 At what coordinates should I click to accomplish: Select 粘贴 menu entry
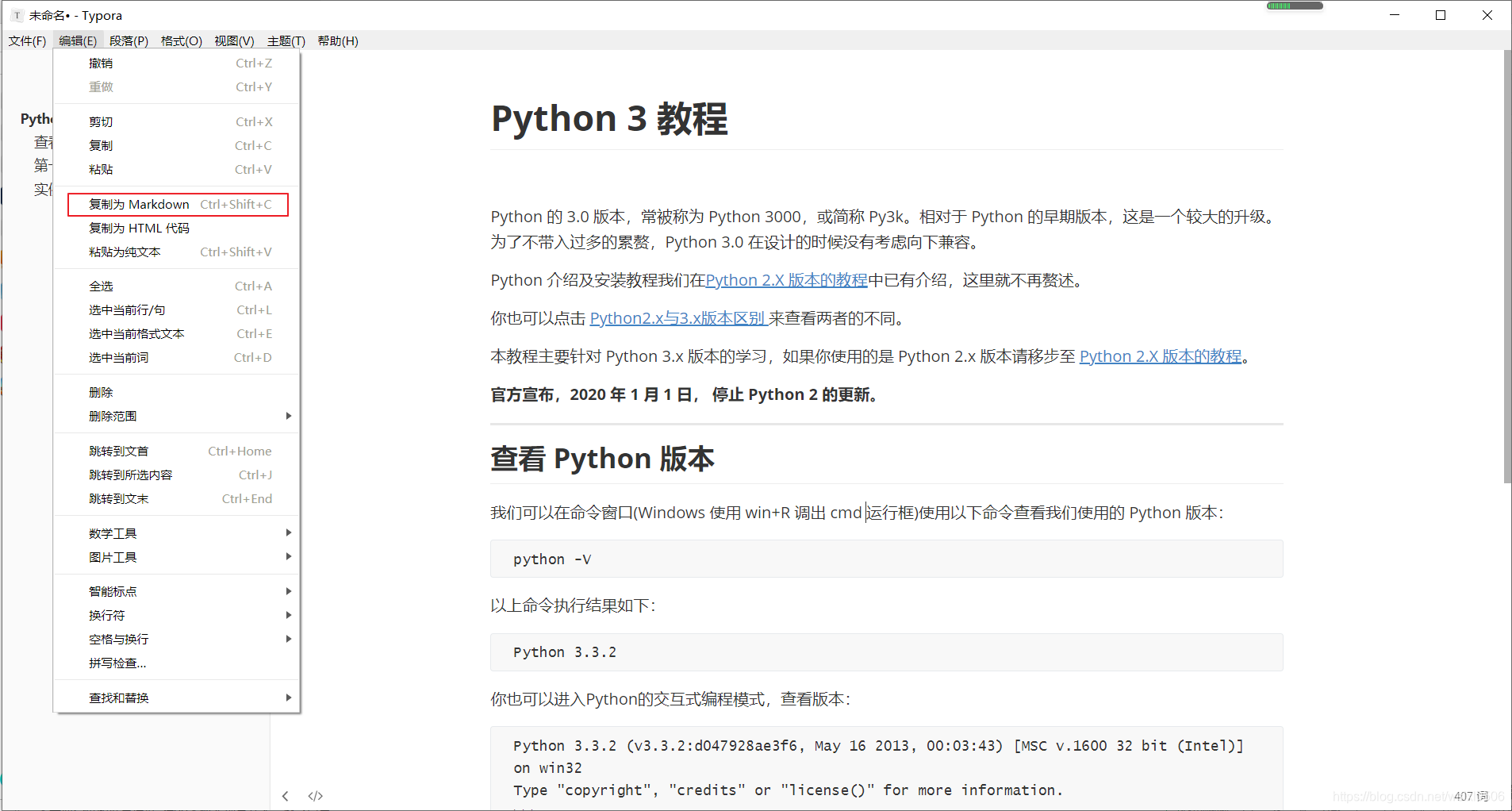pyautogui.click(x=177, y=169)
